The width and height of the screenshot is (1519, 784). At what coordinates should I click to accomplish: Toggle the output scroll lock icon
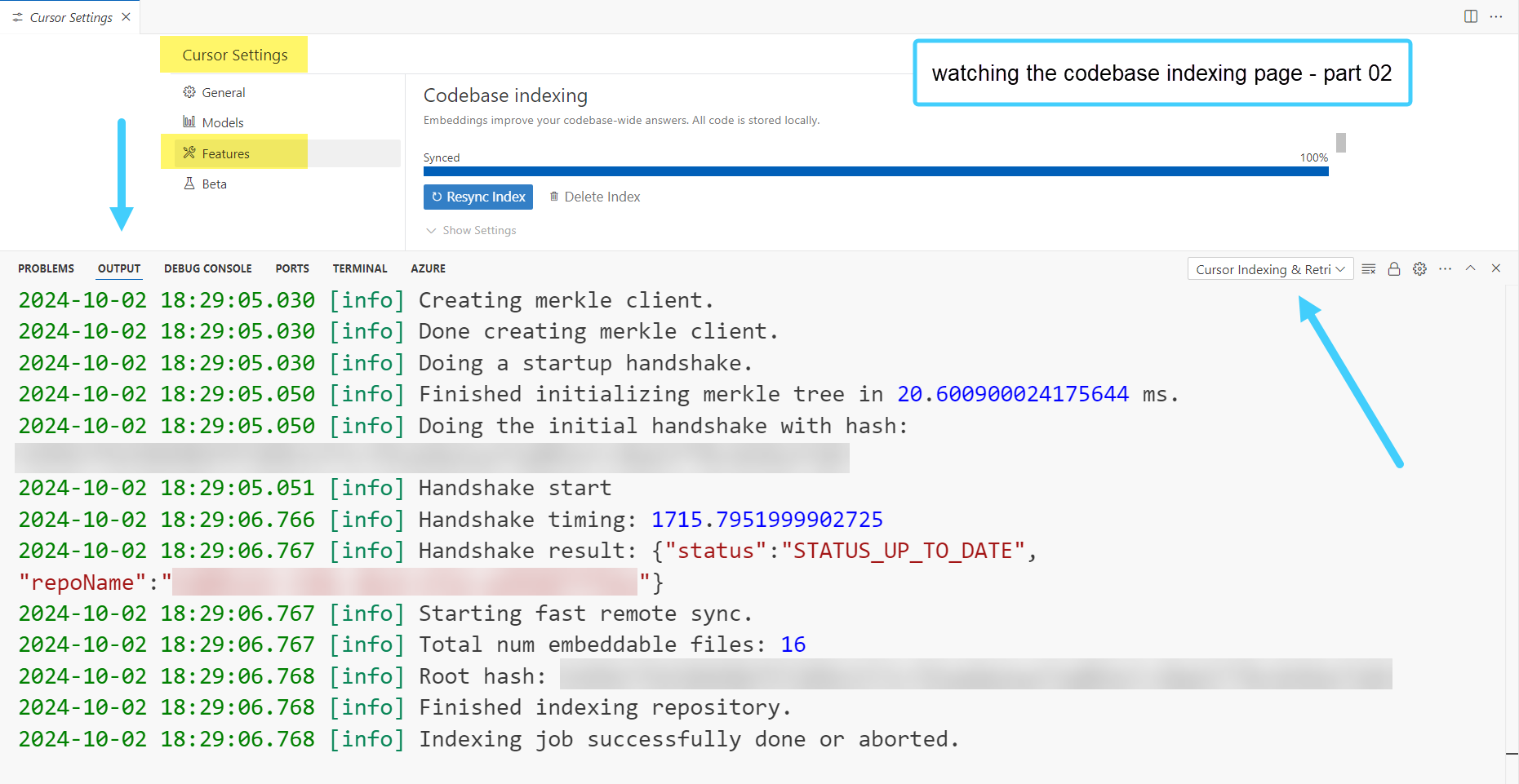point(1394,269)
